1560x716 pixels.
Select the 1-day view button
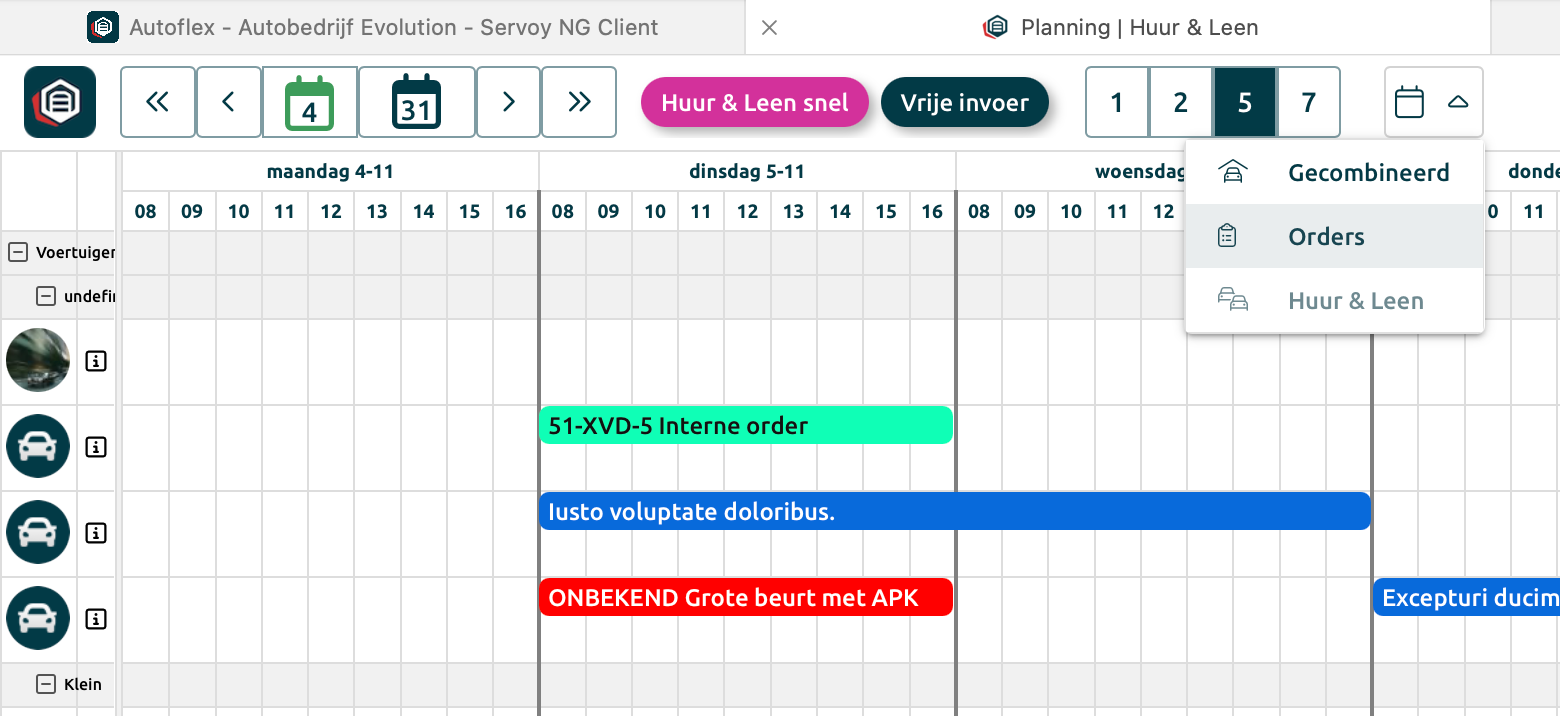pyautogui.click(x=1117, y=102)
